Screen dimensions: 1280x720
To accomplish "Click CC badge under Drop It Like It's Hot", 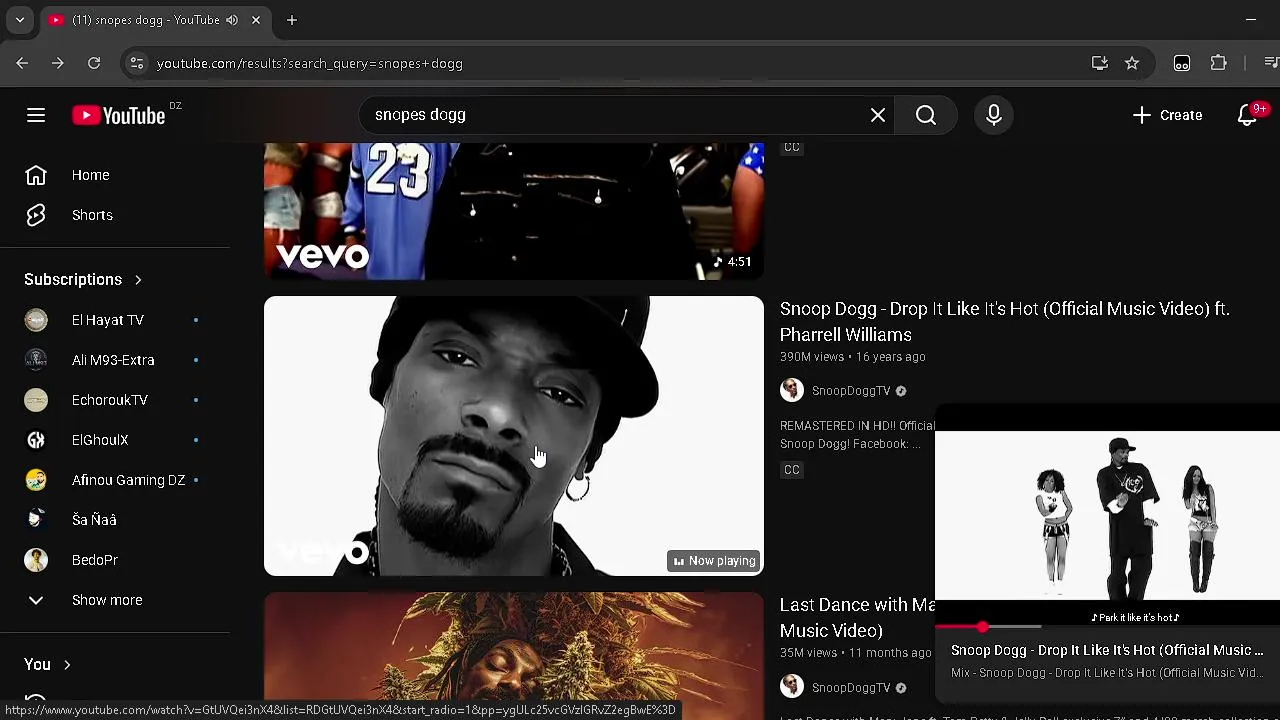I will coord(792,470).
